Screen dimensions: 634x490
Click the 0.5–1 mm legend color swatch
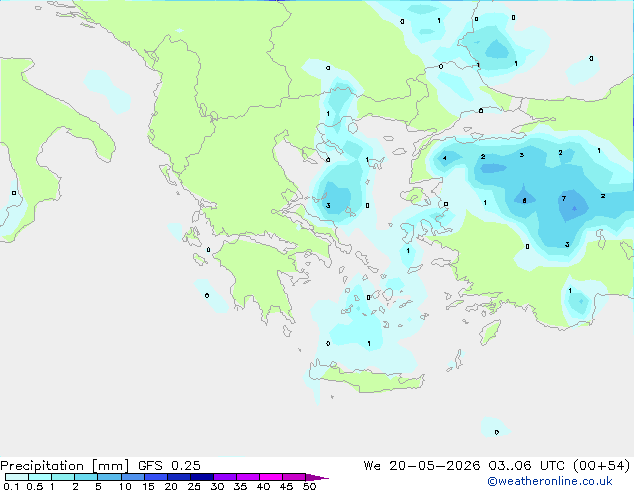40,477
